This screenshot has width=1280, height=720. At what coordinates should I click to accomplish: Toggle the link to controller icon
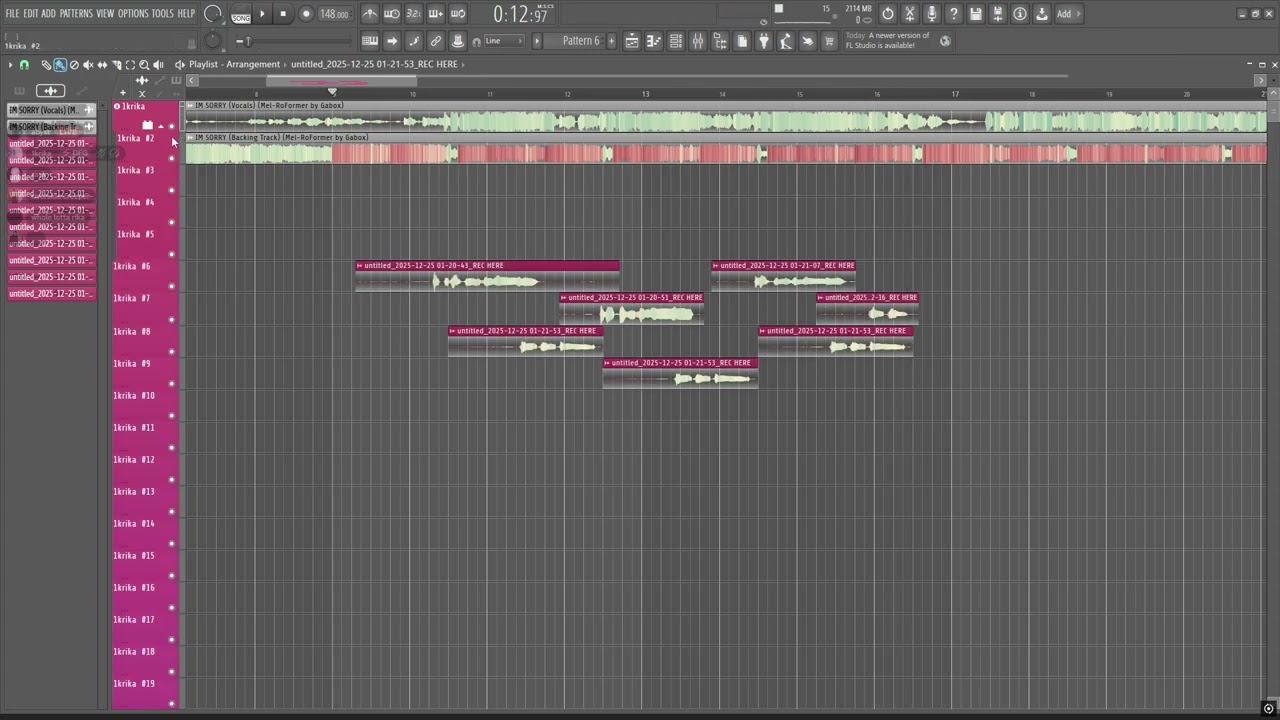436,41
